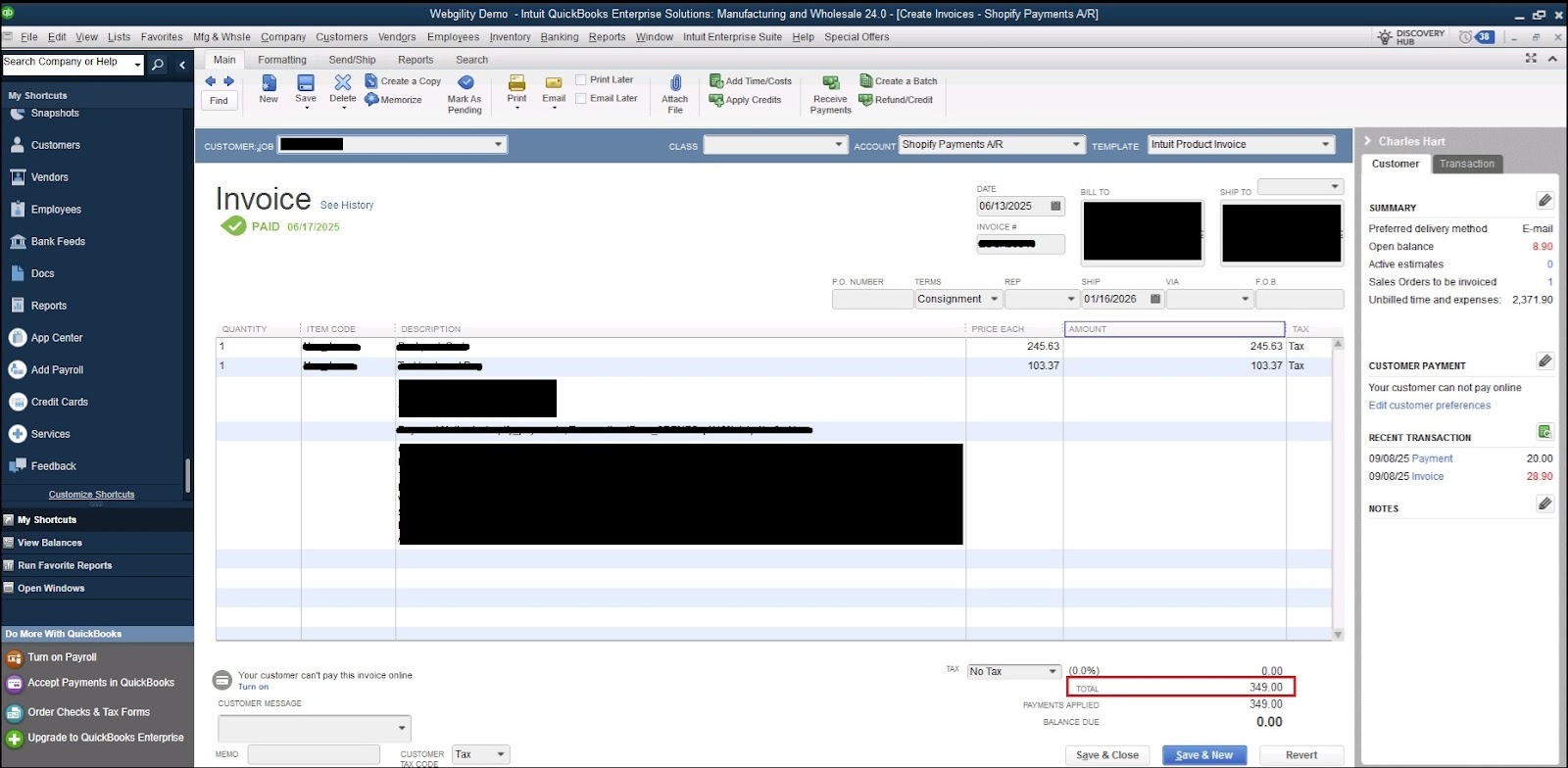Enable the Print Later checkbox
The width and height of the screenshot is (1568, 768).
tap(581, 80)
